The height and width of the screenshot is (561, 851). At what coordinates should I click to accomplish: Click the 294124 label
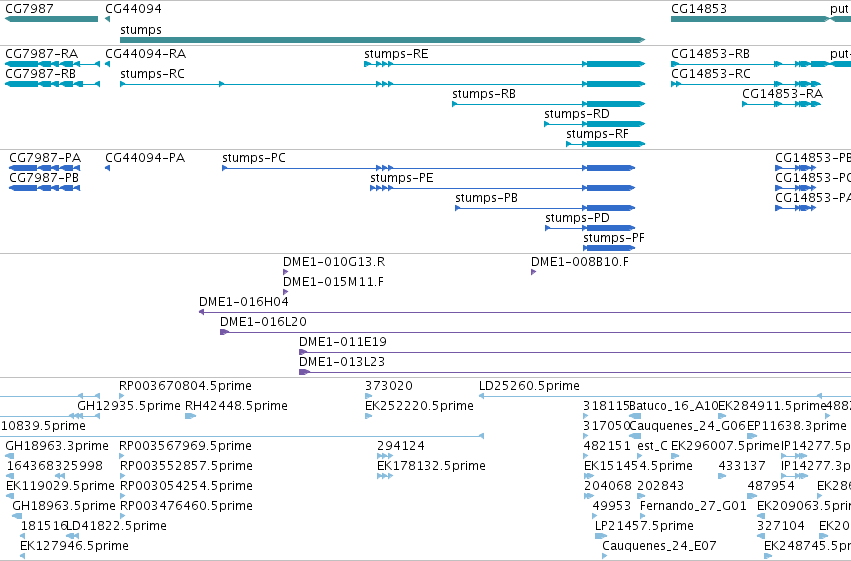coord(401,446)
